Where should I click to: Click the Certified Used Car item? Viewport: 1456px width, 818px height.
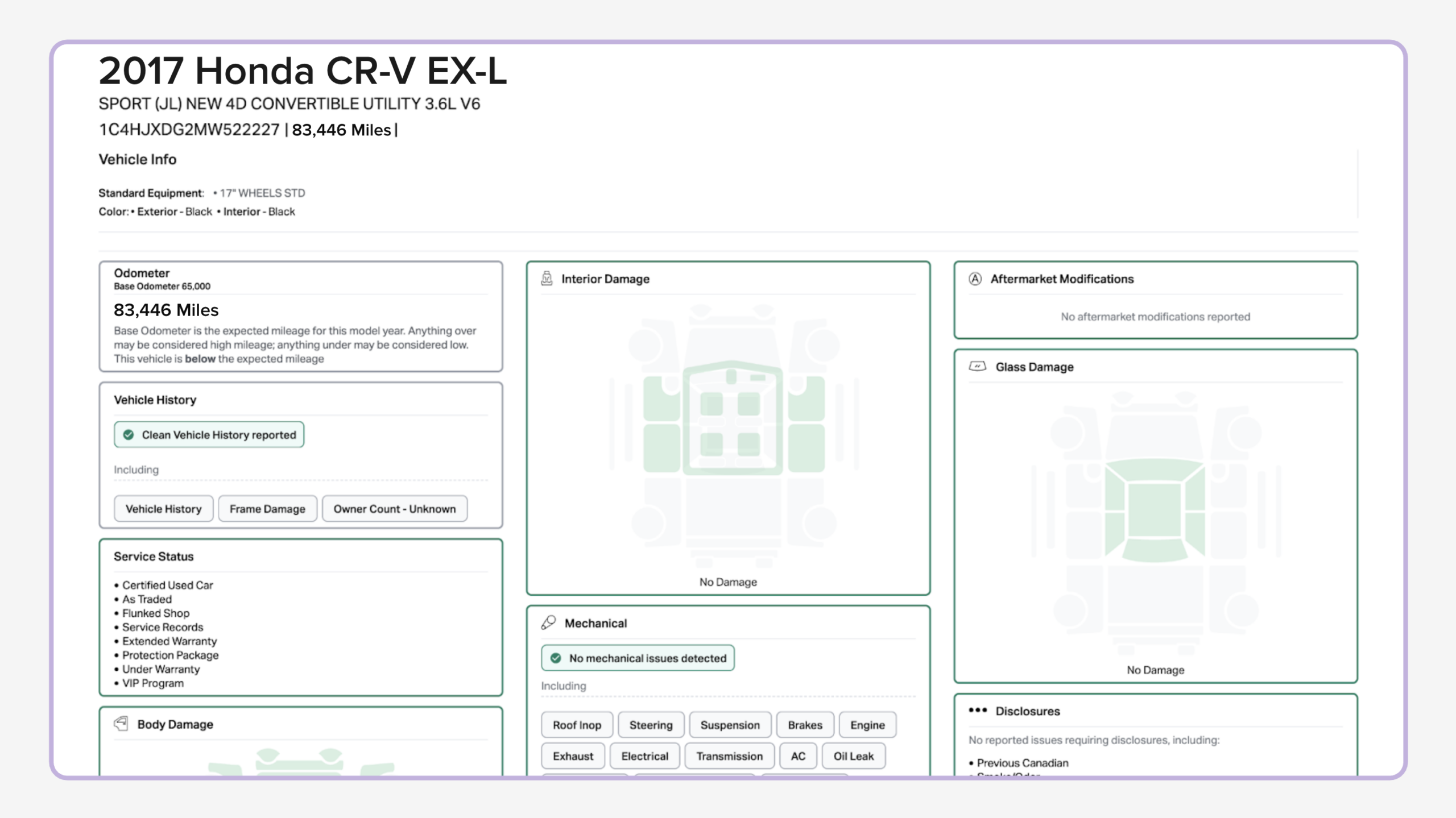pyautogui.click(x=168, y=585)
